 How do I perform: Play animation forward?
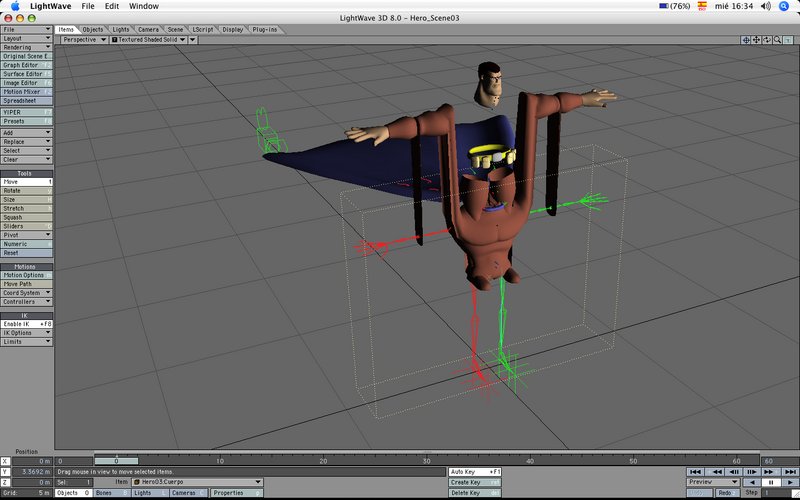790,482
